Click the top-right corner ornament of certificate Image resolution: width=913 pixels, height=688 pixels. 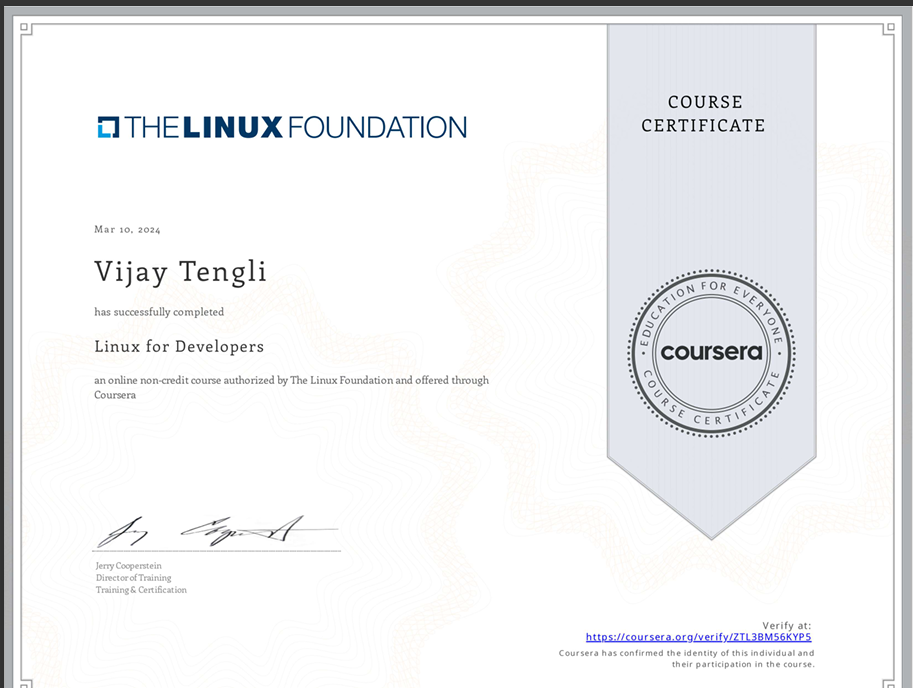pos(889,28)
